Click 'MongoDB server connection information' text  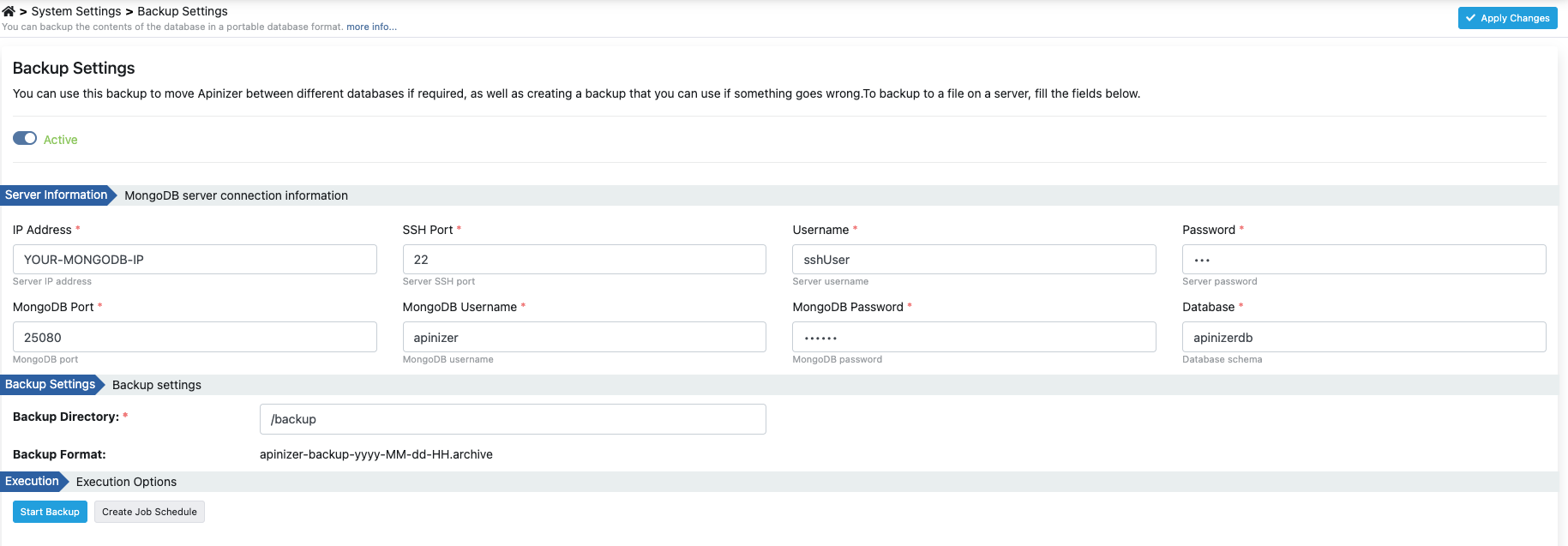click(x=237, y=195)
